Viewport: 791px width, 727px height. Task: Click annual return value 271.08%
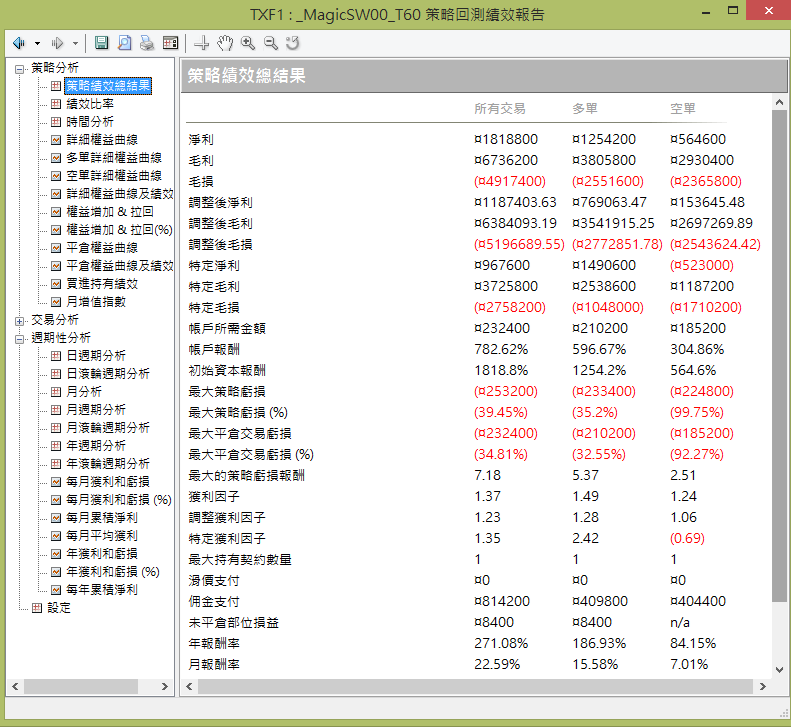(501, 644)
